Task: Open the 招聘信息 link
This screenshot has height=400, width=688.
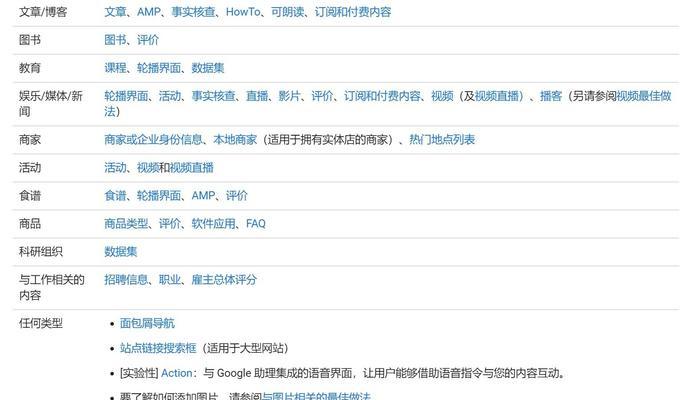Action: (x=126, y=280)
